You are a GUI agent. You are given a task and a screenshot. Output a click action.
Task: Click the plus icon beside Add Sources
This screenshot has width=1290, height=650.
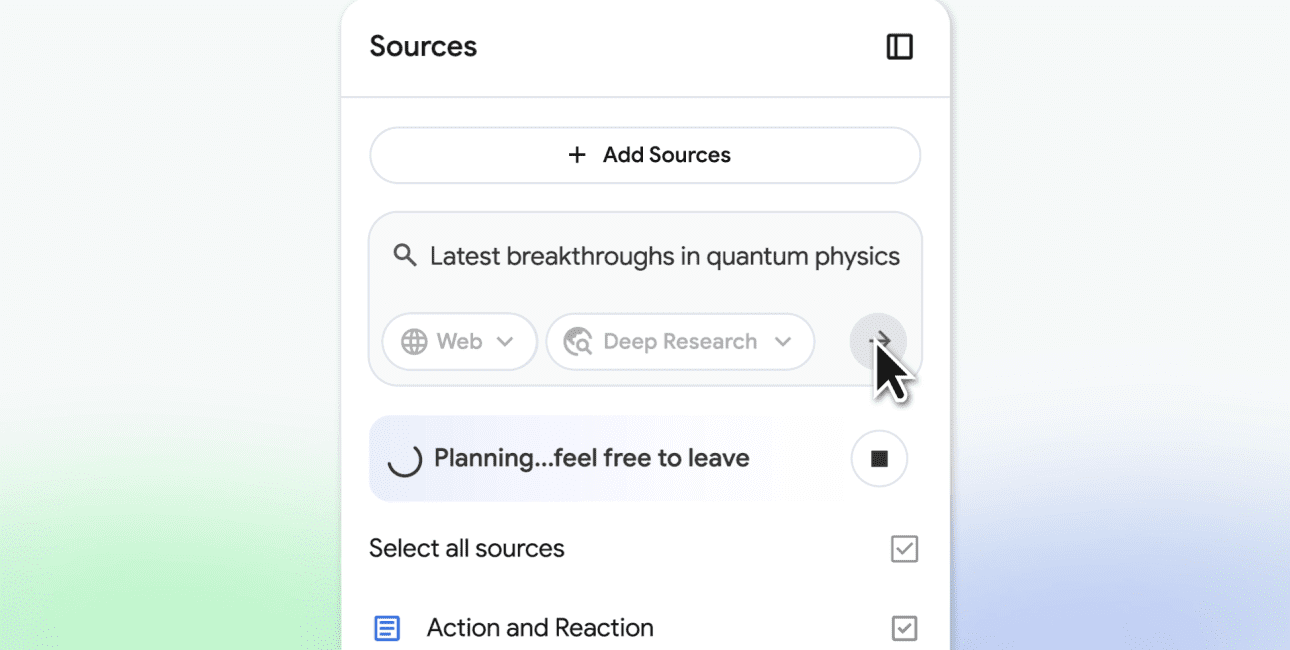[x=577, y=155]
